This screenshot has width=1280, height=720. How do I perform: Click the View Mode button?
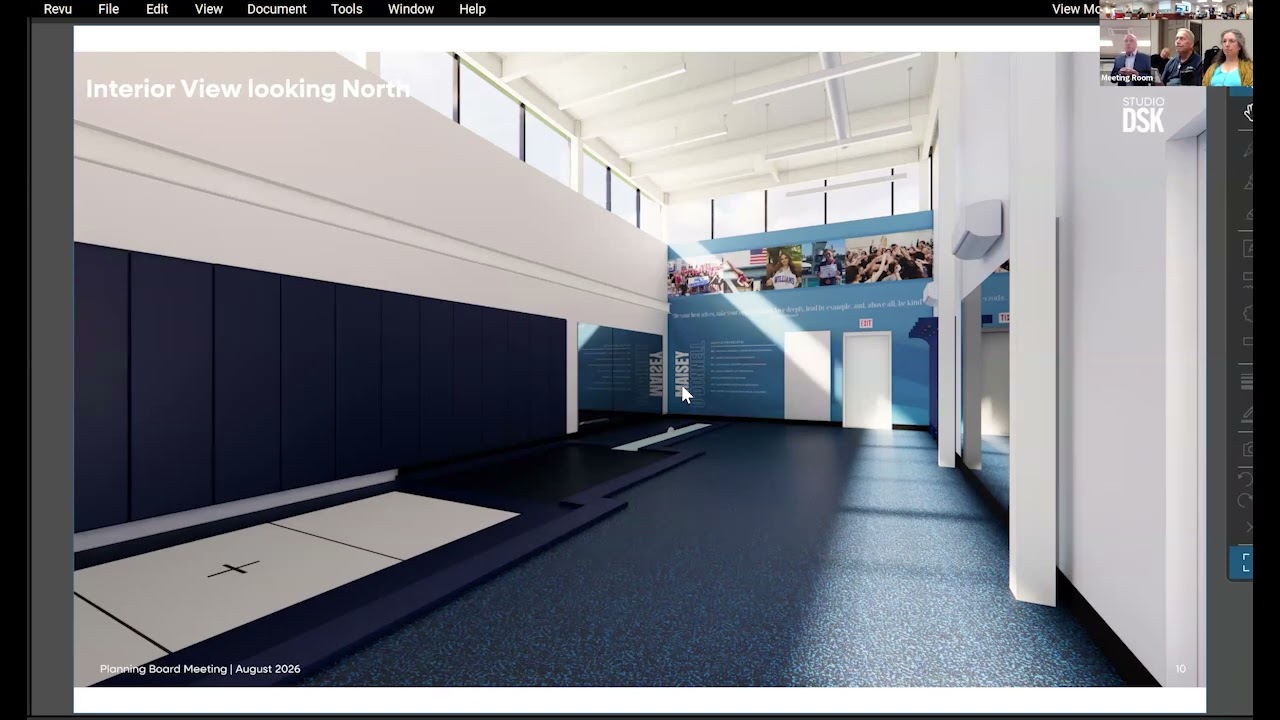point(1076,9)
